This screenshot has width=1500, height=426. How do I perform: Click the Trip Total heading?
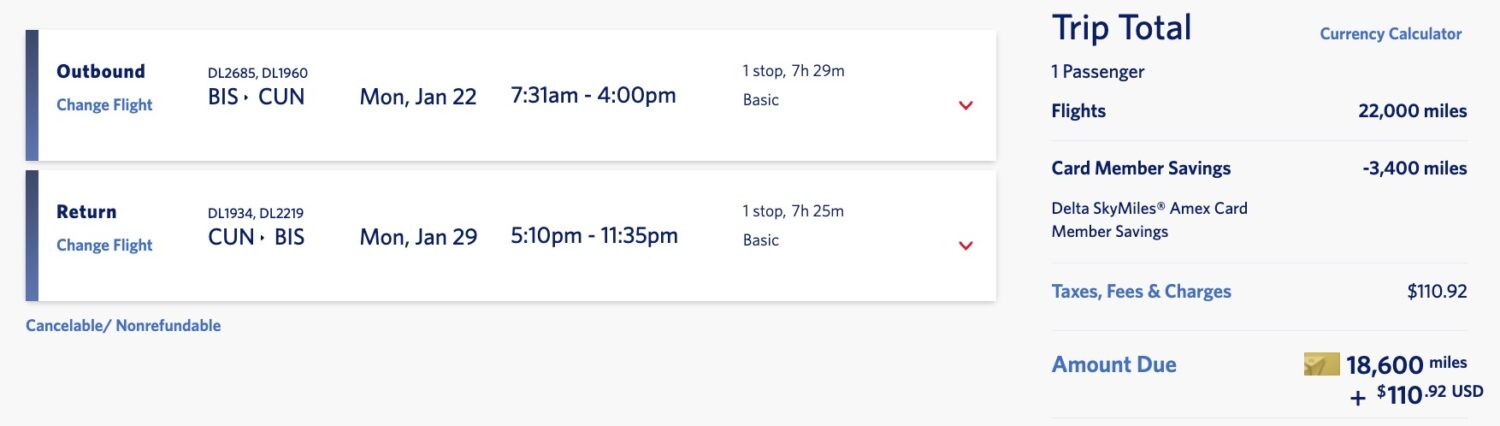coord(1121,28)
